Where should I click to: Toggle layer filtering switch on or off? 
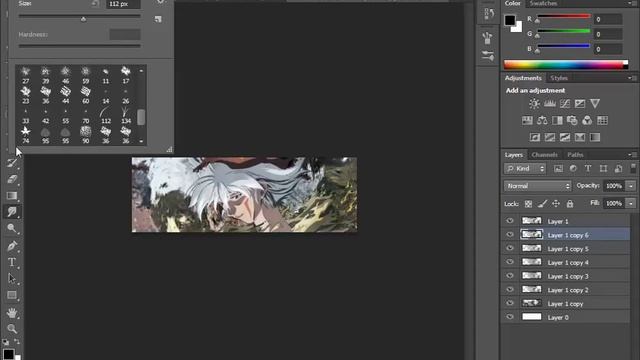pos(633,168)
